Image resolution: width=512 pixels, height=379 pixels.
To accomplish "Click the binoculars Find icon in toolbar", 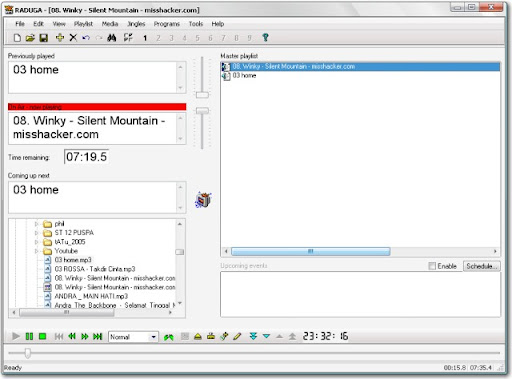I will (x=112, y=38).
